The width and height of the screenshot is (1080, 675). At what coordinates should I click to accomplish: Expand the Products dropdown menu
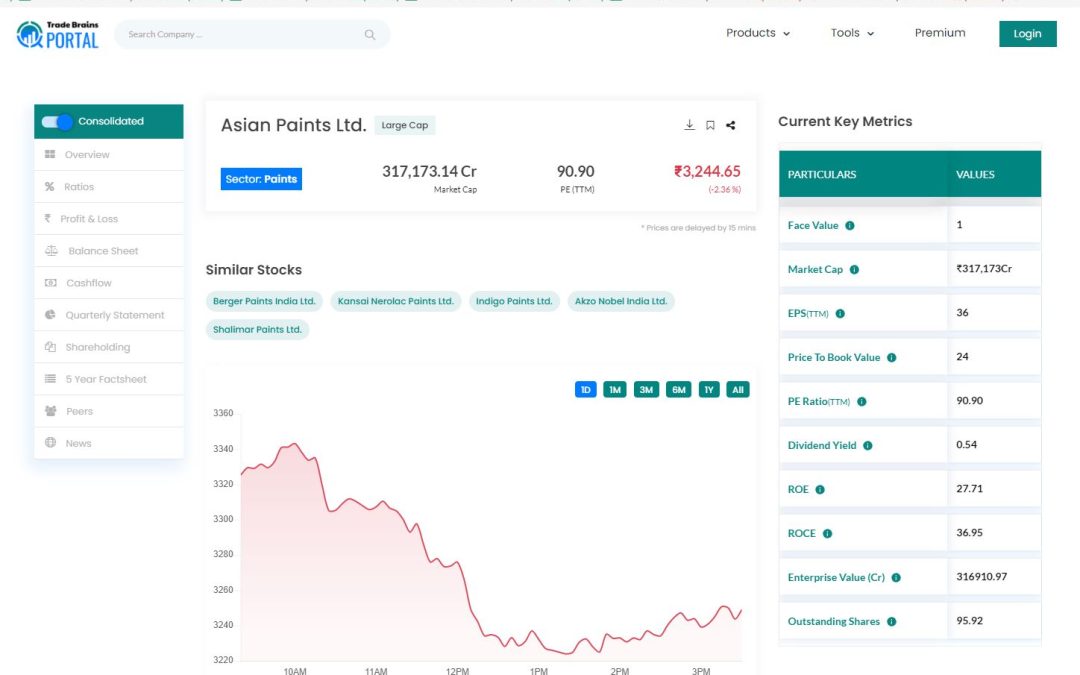click(758, 33)
